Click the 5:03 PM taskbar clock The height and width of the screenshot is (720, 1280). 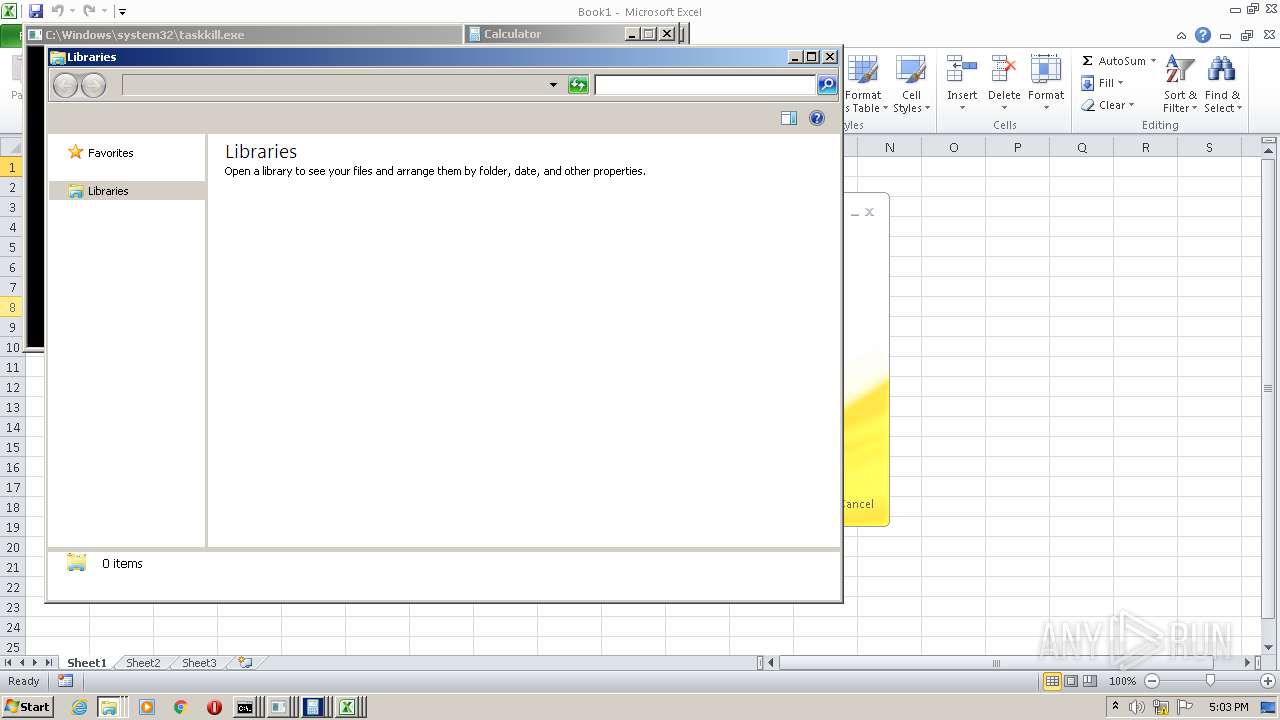pyautogui.click(x=1228, y=707)
